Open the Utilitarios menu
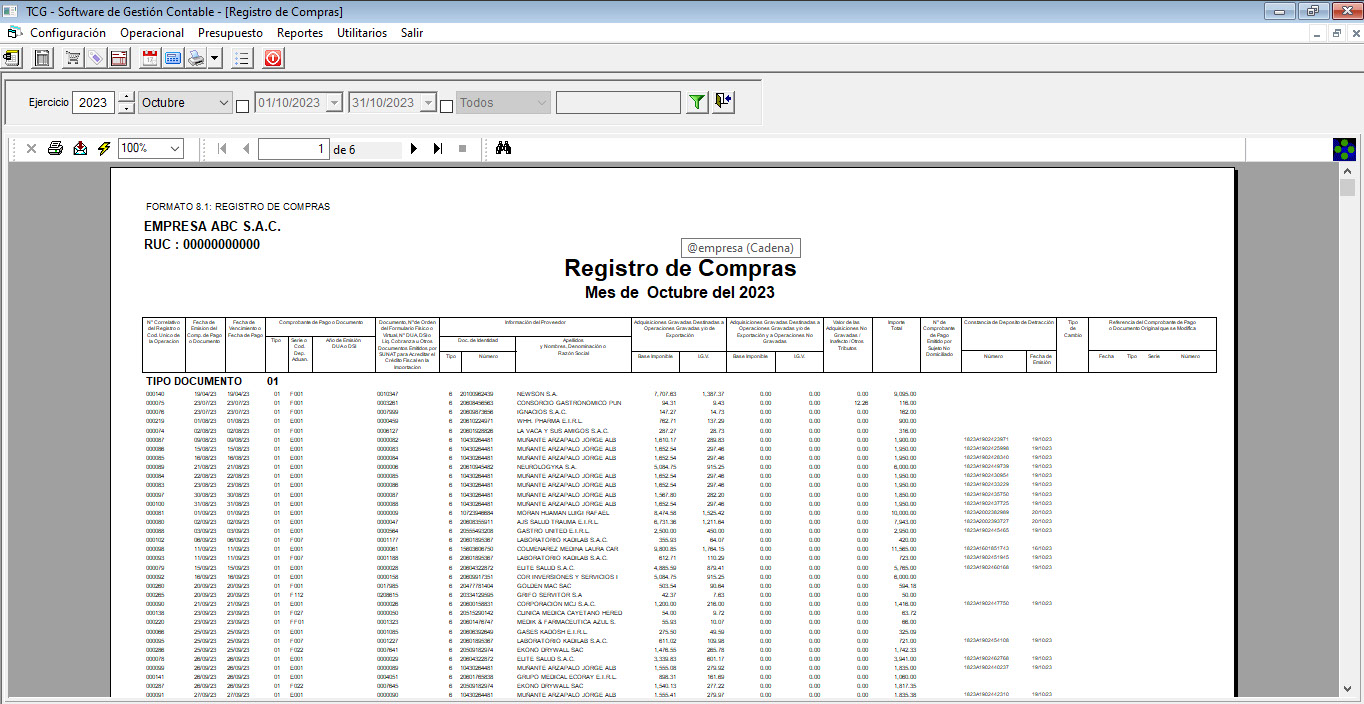This screenshot has height=704, width=1364. click(x=362, y=33)
